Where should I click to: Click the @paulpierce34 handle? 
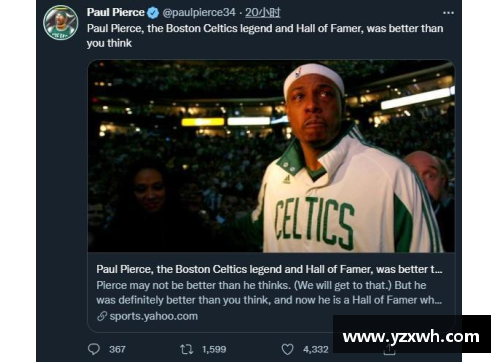click(199, 13)
